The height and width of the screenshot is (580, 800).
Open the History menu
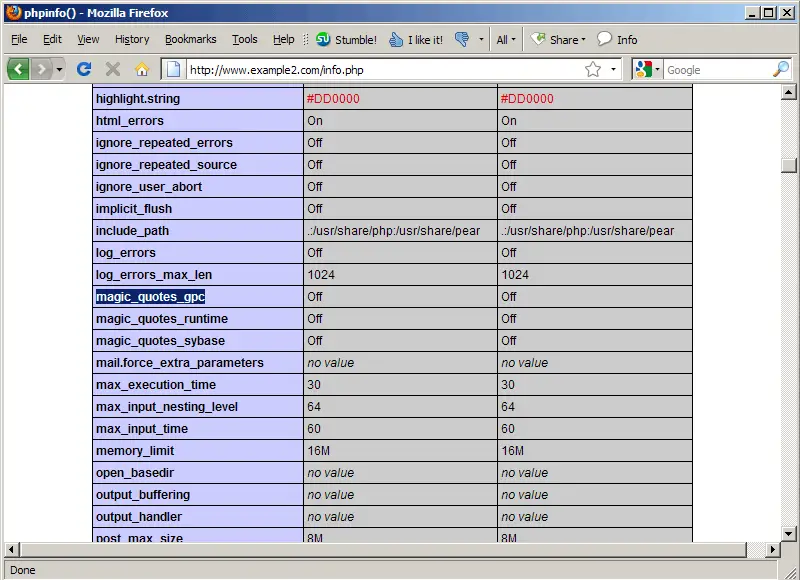pyautogui.click(x=132, y=39)
